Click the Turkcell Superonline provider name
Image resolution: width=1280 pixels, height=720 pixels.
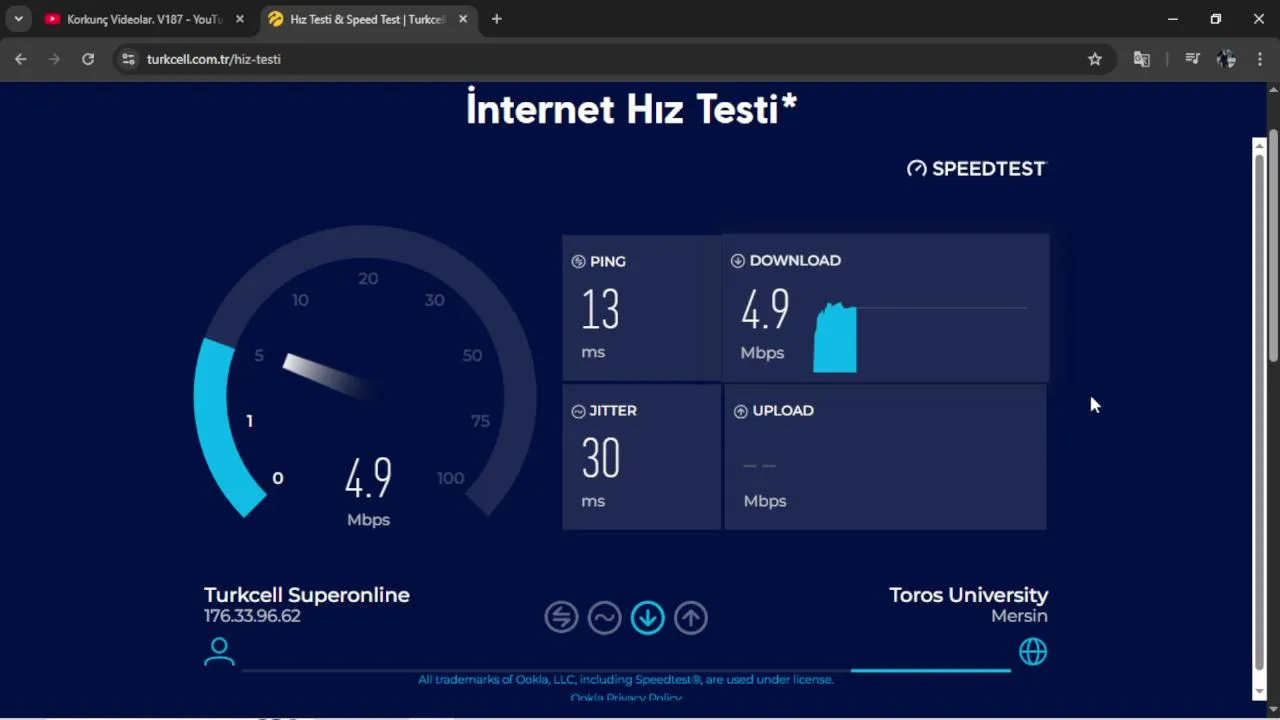tap(307, 595)
